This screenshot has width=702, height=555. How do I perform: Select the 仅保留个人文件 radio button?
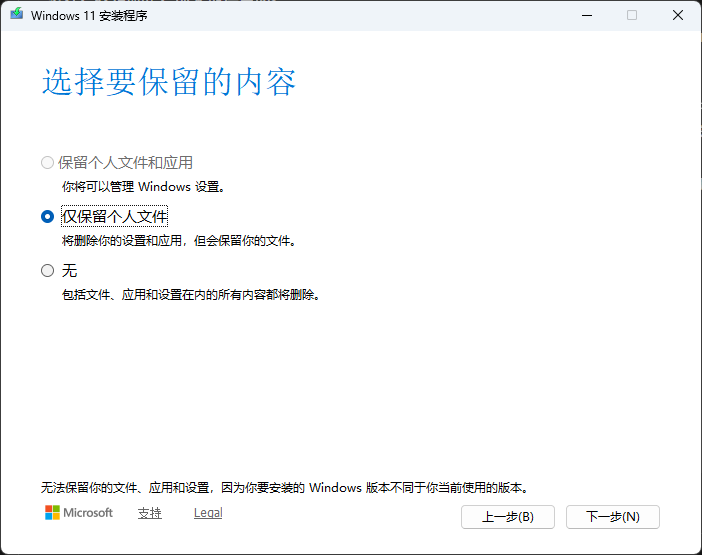coord(47,217)
